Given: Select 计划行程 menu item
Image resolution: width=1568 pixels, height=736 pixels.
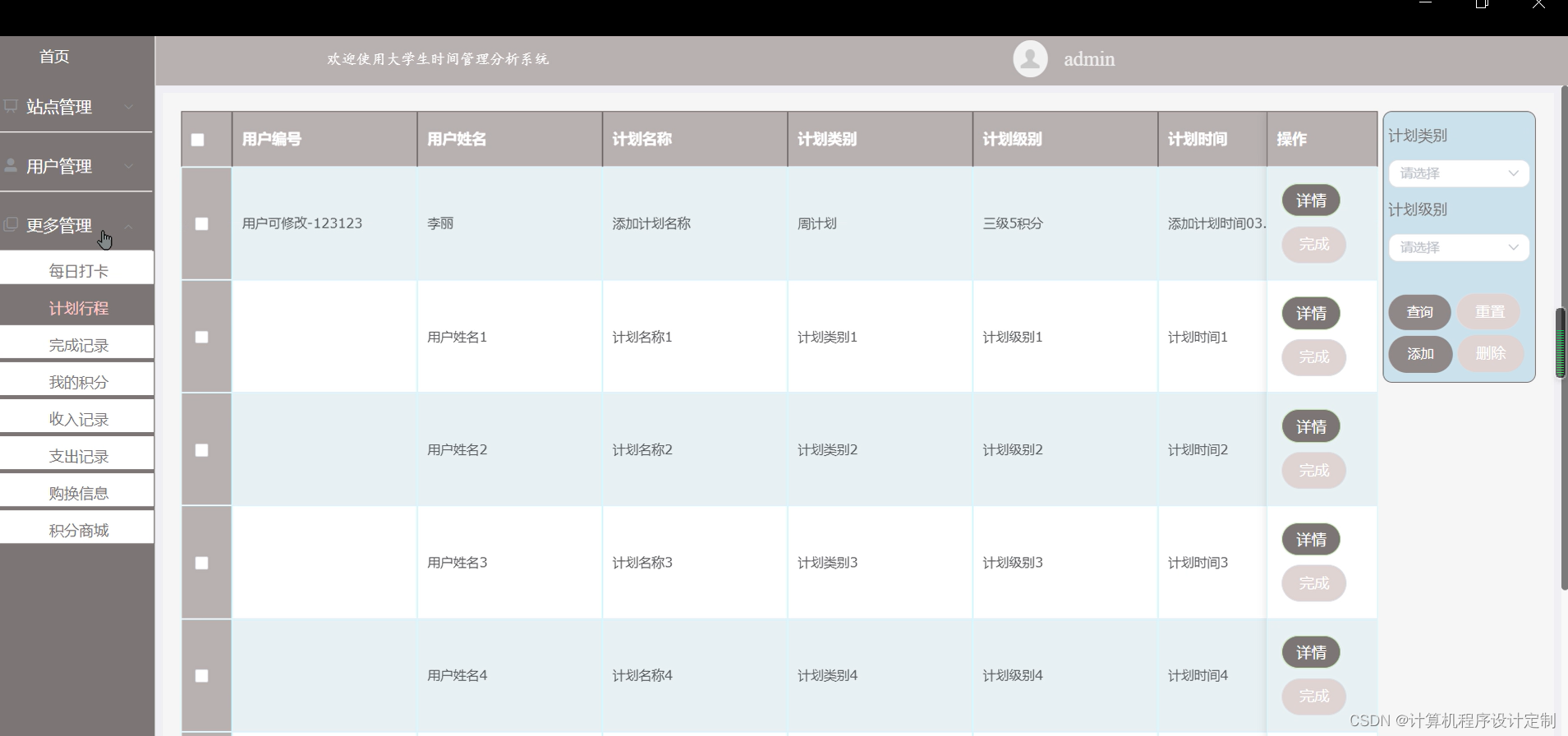Looking at the screenshot, I should point(77,308).
